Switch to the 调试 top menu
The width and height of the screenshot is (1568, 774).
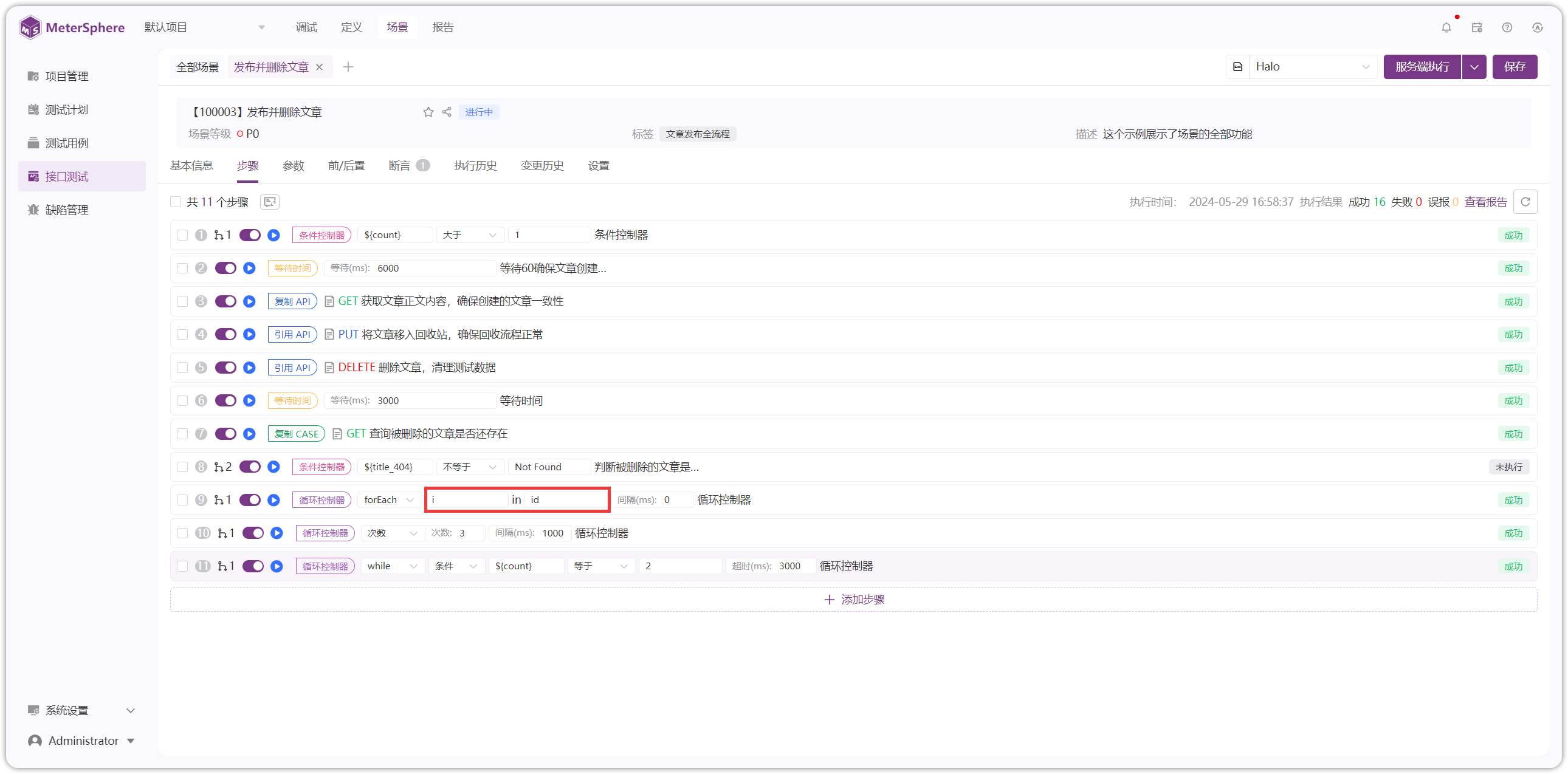(x=306, y=27)
